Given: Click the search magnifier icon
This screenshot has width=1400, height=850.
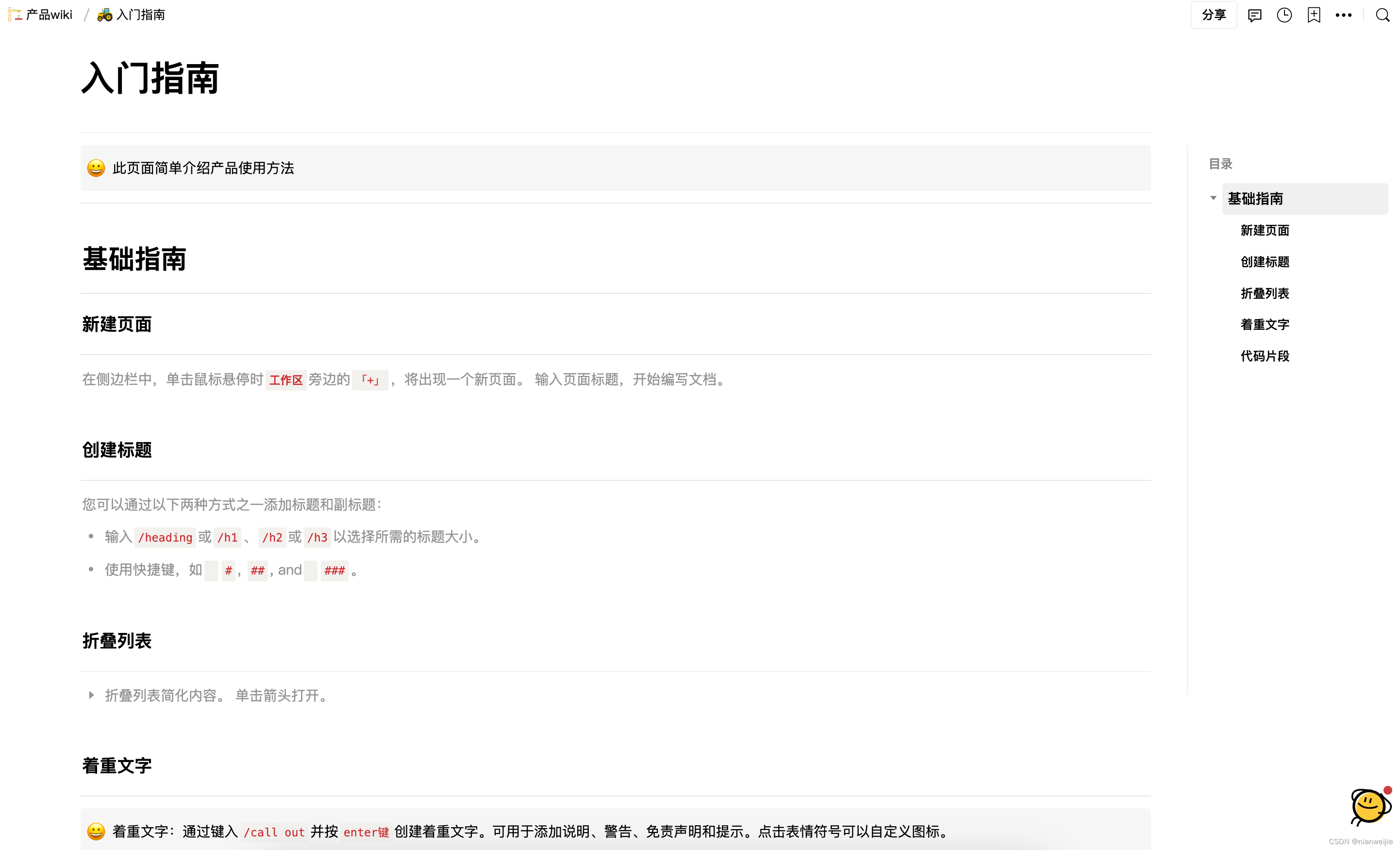Looking at the screenshot, I should pos(1383,16).
